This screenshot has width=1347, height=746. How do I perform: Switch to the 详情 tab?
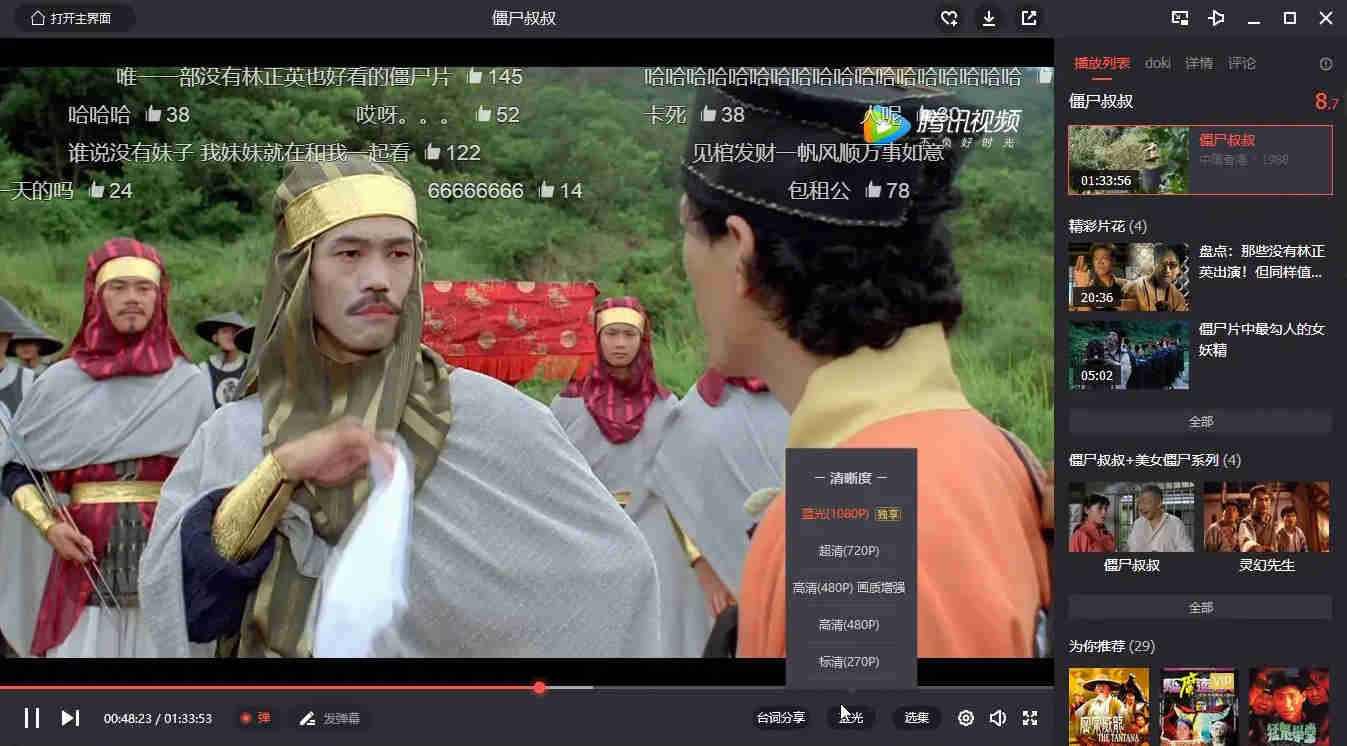pos(1199,63)
